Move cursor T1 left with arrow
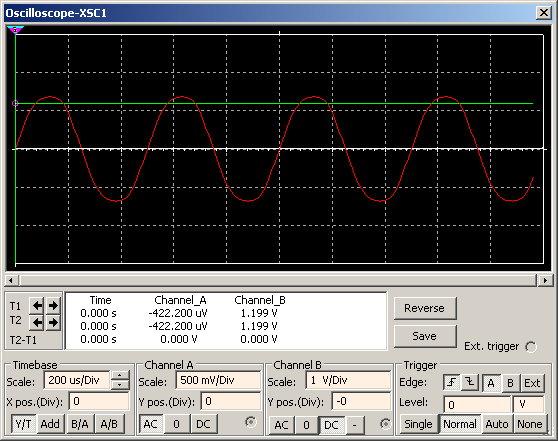This screenshot has width=558, height=441. coord(37,305)
